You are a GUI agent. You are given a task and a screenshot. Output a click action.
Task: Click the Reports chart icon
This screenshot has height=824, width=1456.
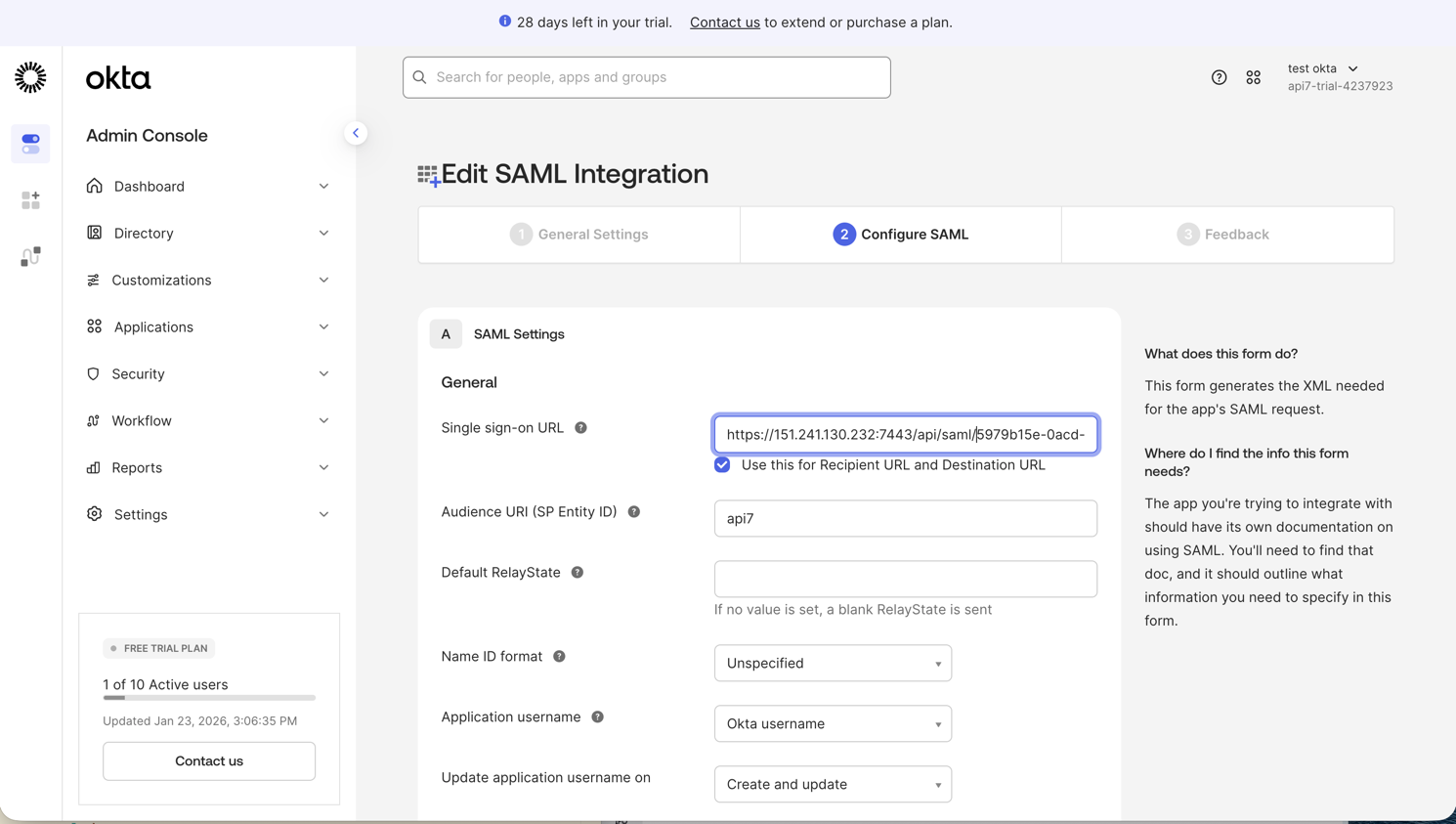pos(93,467)
